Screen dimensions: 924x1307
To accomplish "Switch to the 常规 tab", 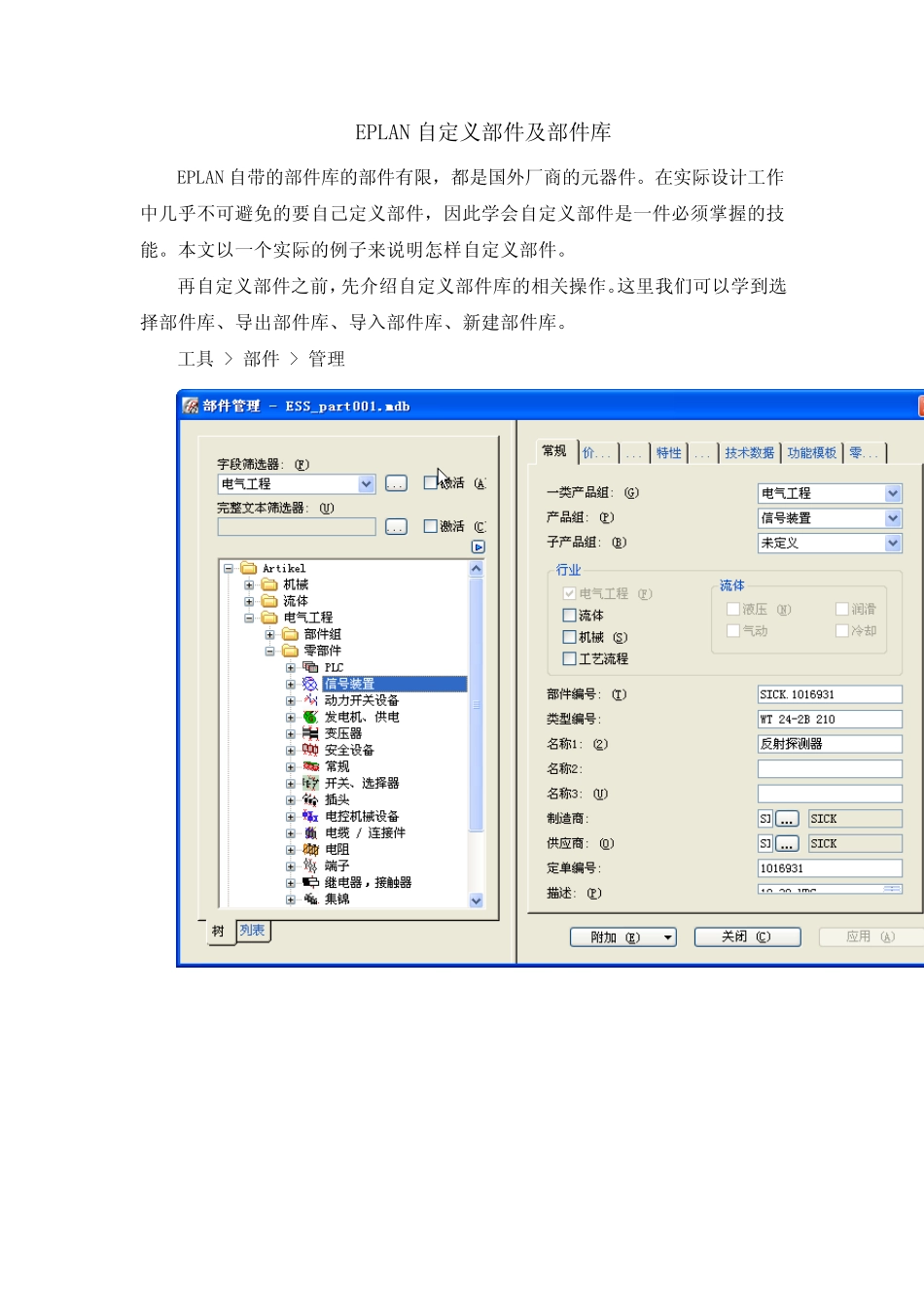I will [x=554, y=451].
